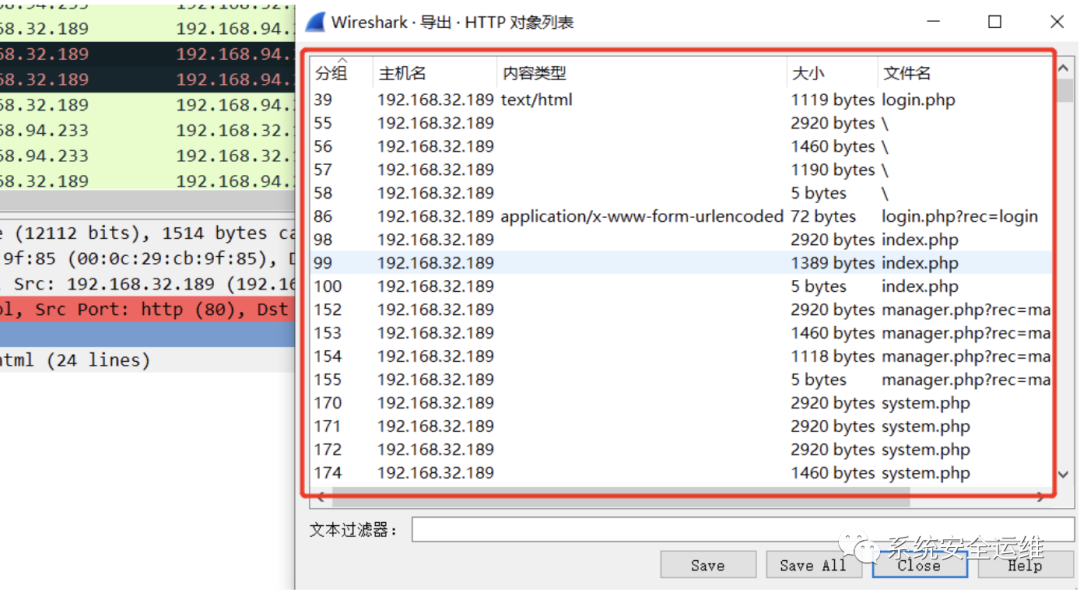Viewport: 1080px width, 596px height.
Task: Select packet 172 system.php row
Action: tap(681, 450)
